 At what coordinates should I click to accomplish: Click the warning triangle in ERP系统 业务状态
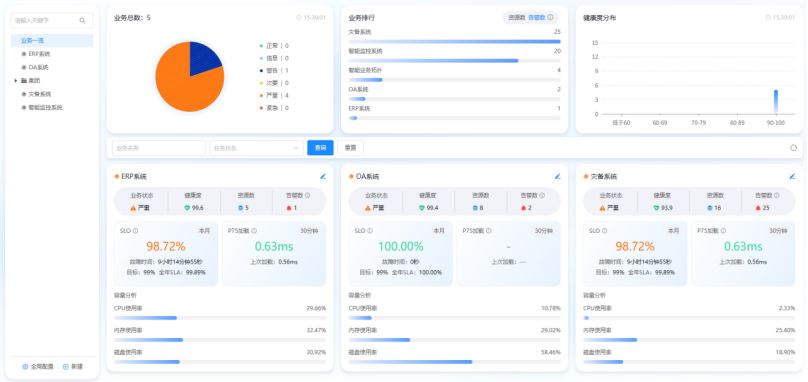pyautogui.click(x=133, y=208)
